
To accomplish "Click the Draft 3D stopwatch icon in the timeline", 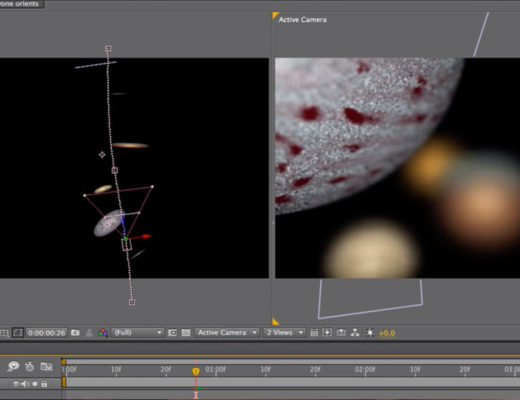I will pos(30,367).
